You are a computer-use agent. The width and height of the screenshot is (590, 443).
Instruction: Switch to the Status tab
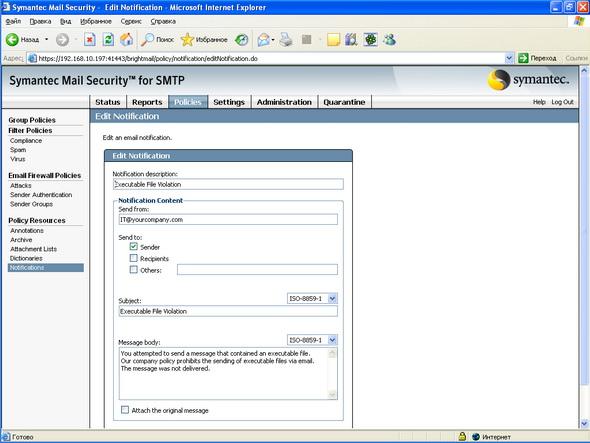[108, 102]
